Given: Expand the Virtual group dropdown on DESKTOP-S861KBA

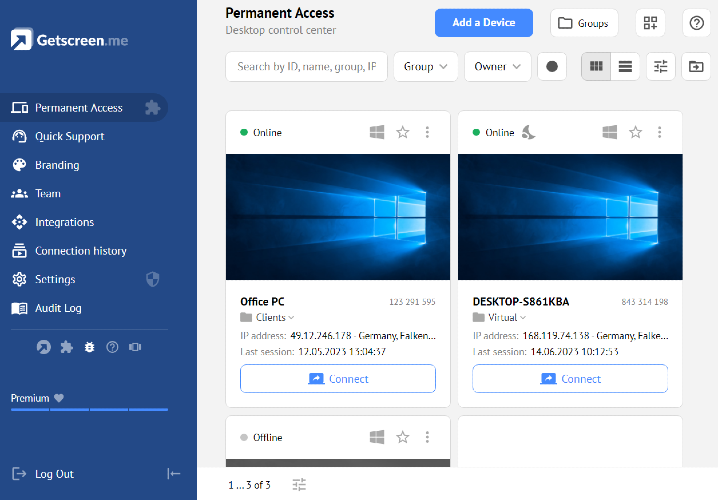Looking at the screenshot, I should point(500,317).
